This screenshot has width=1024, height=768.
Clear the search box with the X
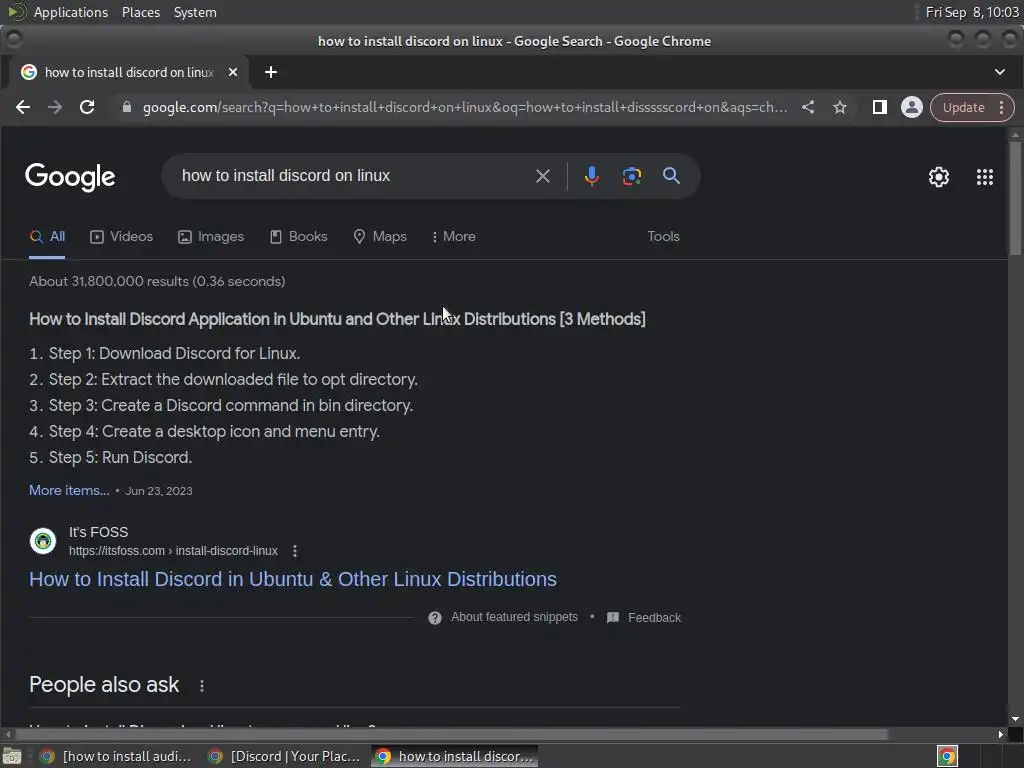coord(543,176)
